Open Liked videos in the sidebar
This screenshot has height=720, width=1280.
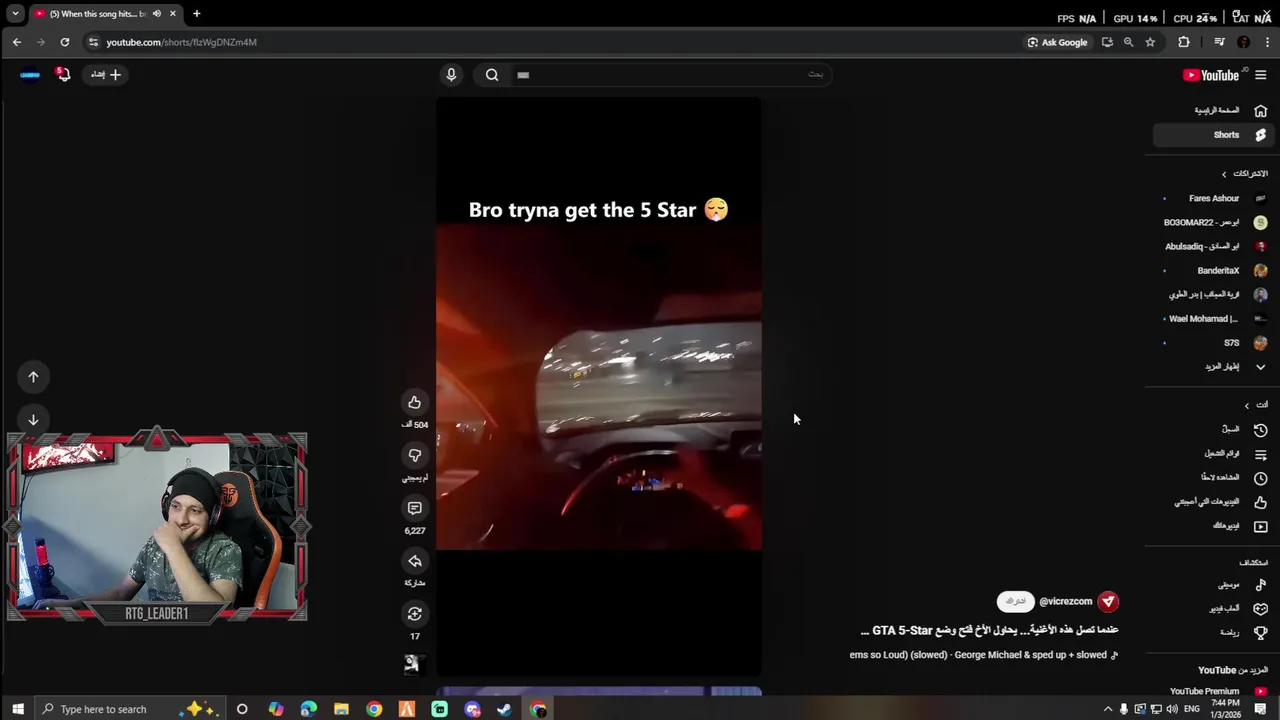click(x=1211, y=502)
